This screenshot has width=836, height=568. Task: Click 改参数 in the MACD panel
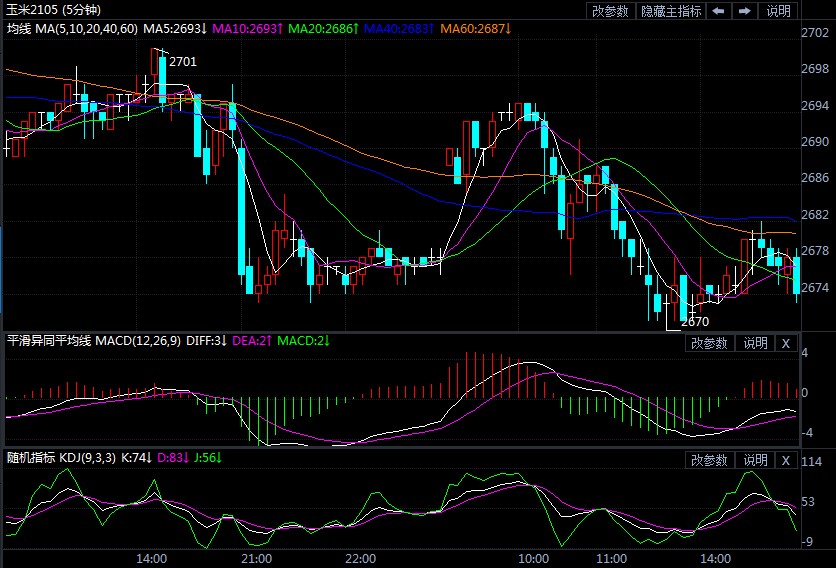click(x=708, y=343)
